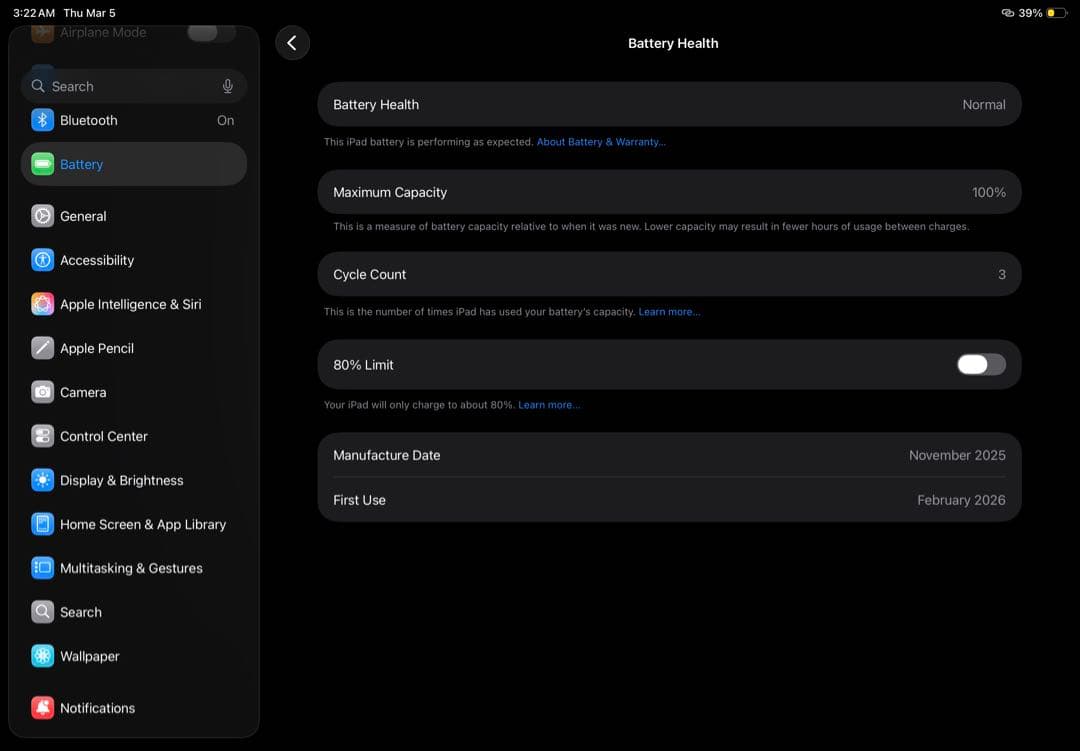Tap the focus status icon near 39%
Image resolution: width=1080 pixels, height=751 pixels.
[1007, 13]
